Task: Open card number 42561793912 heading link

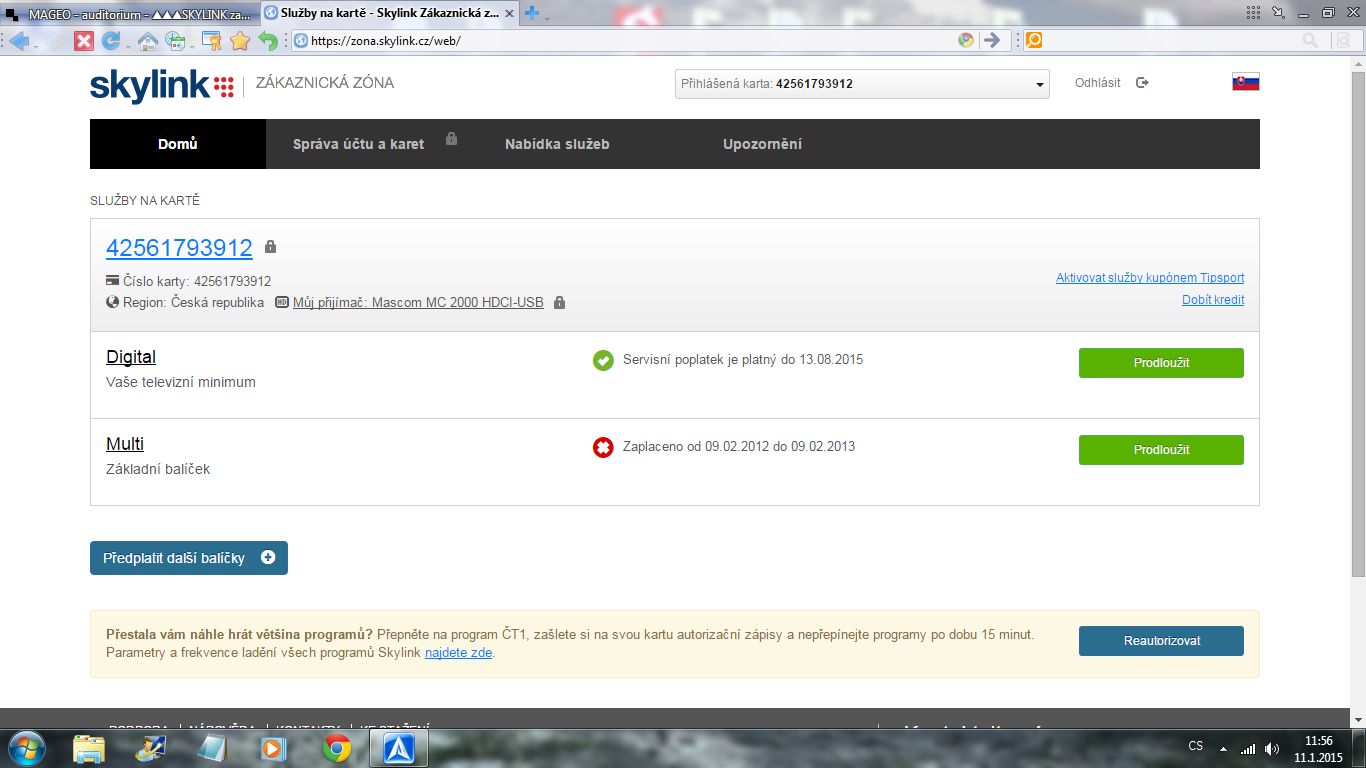Action: 179,247
